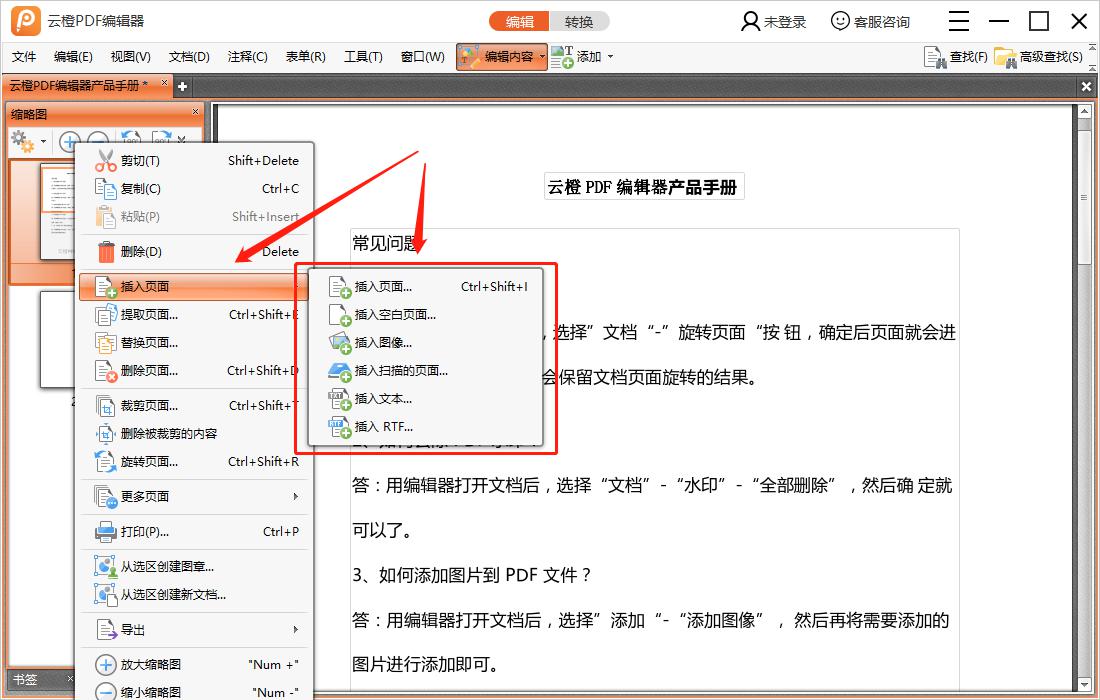Expand the 编辑内容 dropdown arrow
Viewport: 1100px width, 700px height.
click(x=543, y=57)
